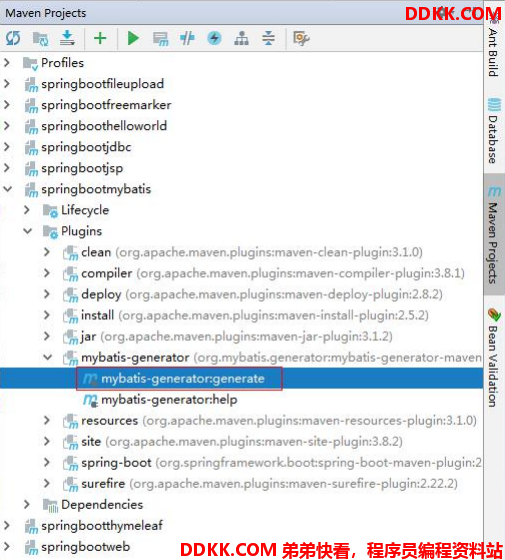Click the Download Sources and Documentation icon
505x560 pixels.
[x=68, y=38]
